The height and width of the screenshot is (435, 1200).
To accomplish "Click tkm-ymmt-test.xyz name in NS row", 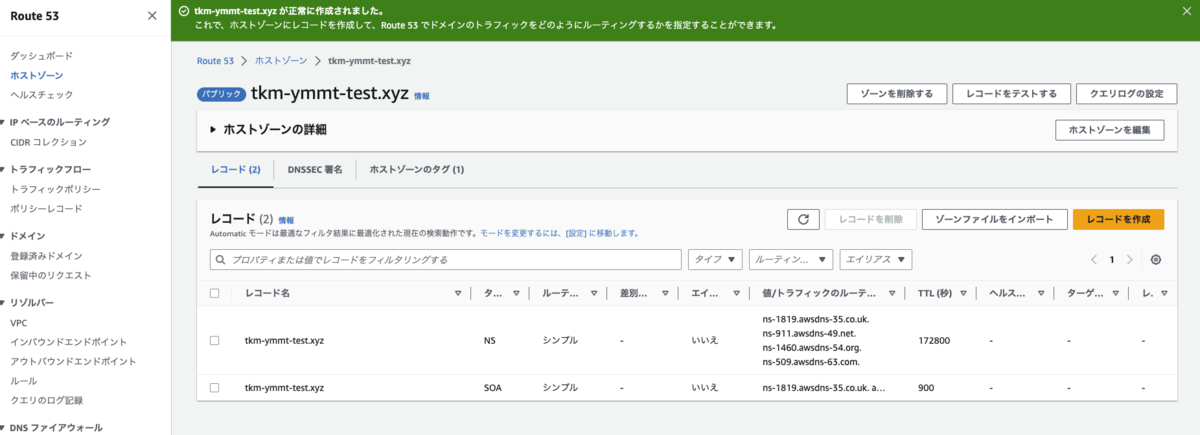I will (x=284, y=340).
